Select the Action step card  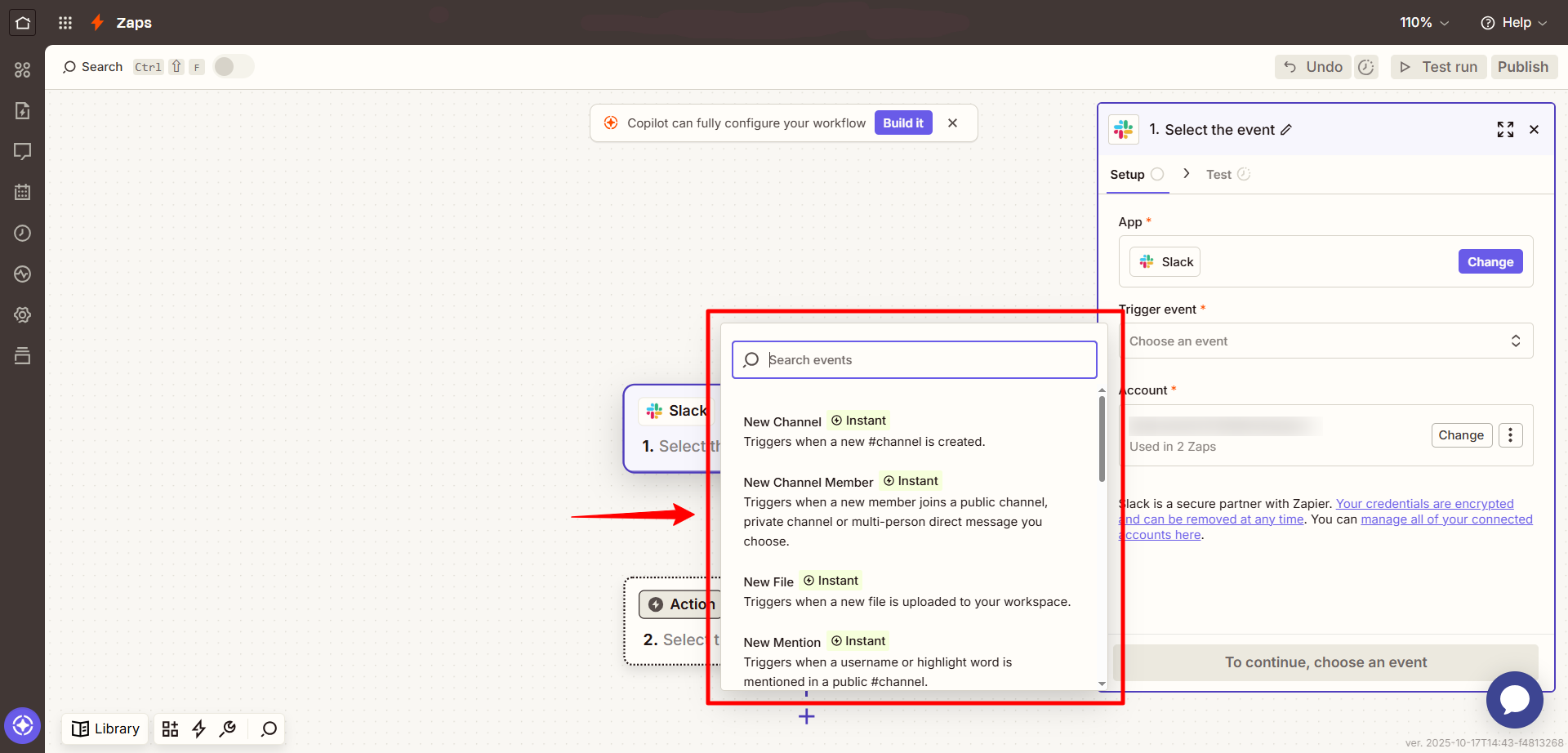tap(672, 622)
